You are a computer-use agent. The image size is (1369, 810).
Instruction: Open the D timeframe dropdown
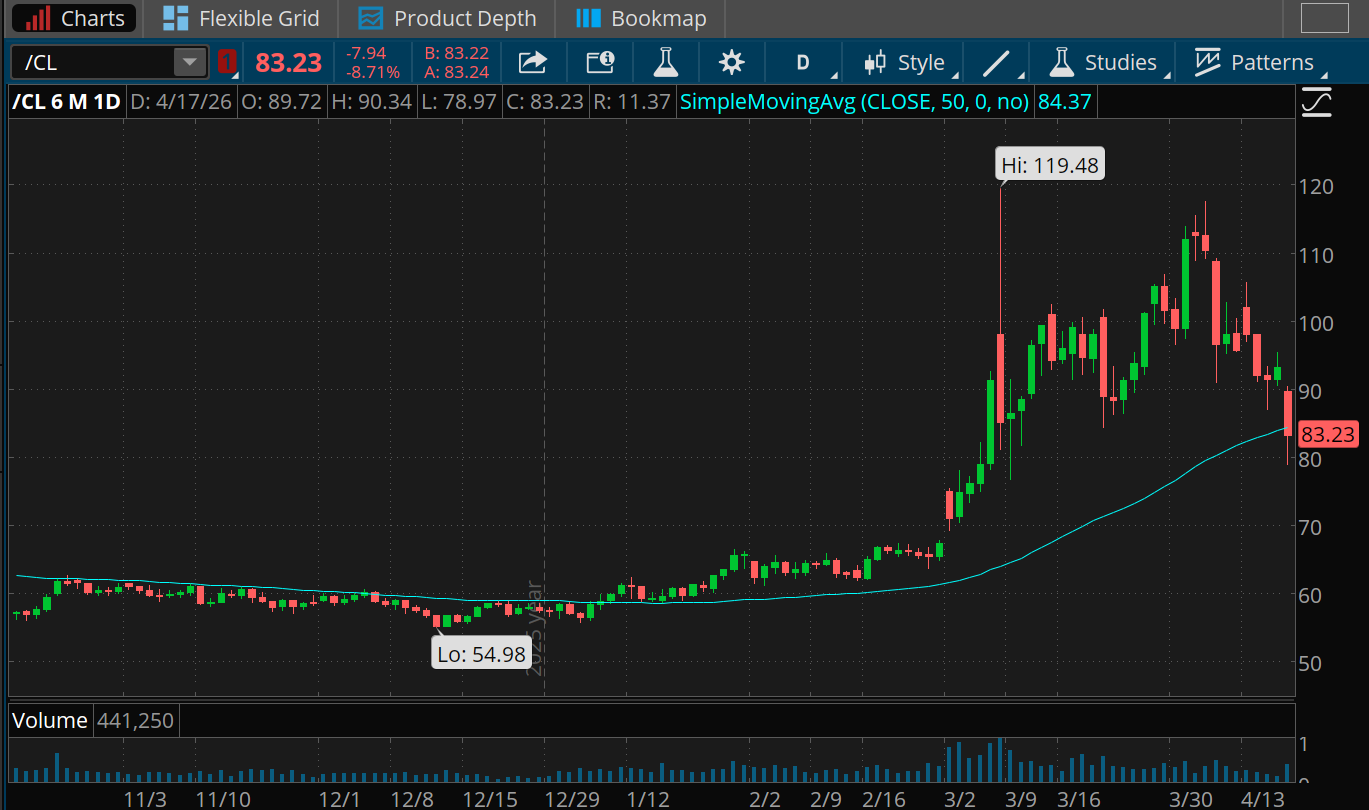click(803, 63)
